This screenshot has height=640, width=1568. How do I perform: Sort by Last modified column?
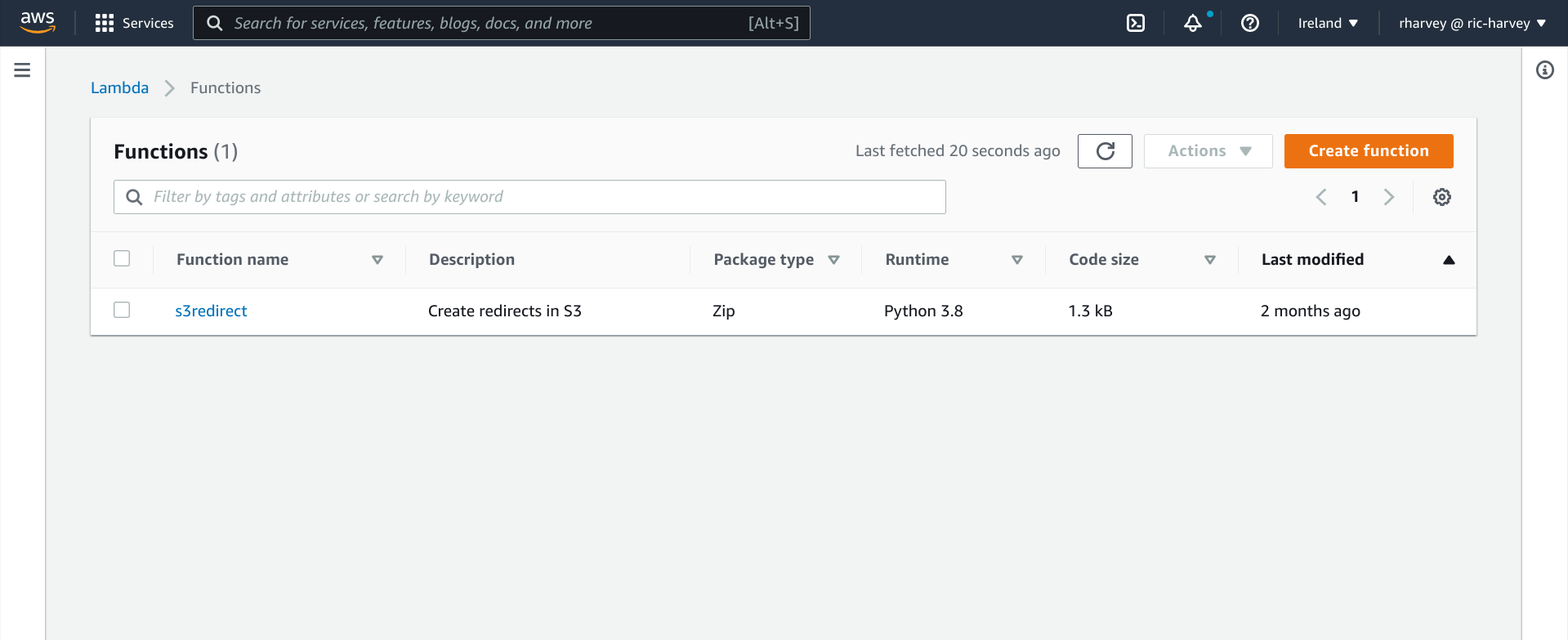[1449, 260]
